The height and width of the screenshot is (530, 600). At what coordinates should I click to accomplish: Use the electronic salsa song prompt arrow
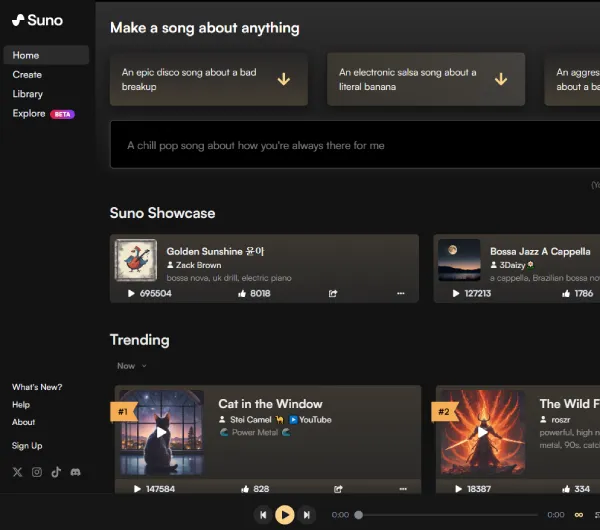[501, 79]
